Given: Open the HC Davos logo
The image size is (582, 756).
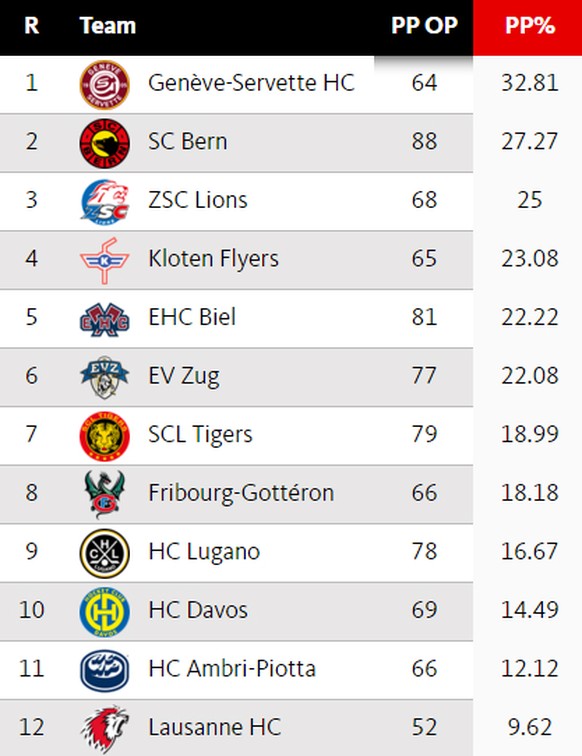Looking at the screenshot, I should click(105, 612).
